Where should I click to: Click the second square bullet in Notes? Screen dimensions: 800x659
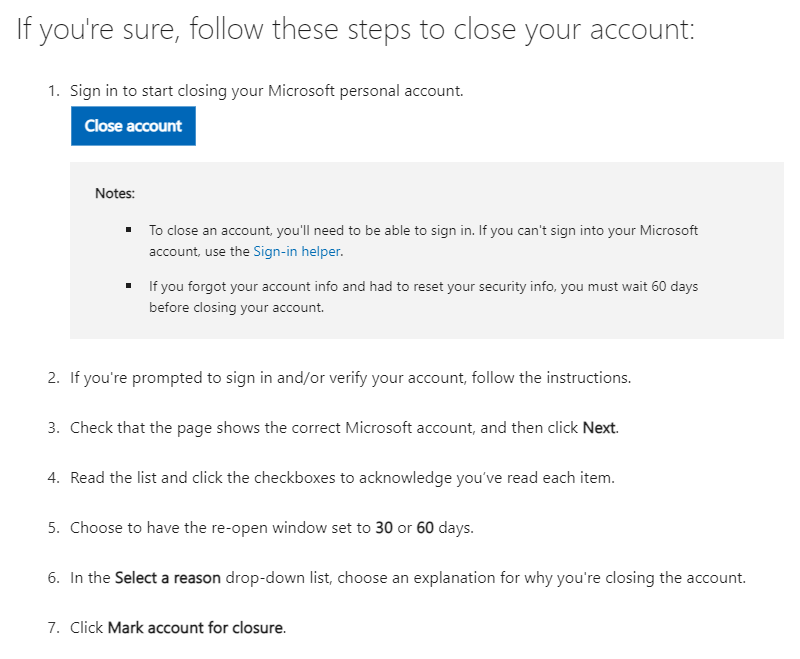point(129,286)
